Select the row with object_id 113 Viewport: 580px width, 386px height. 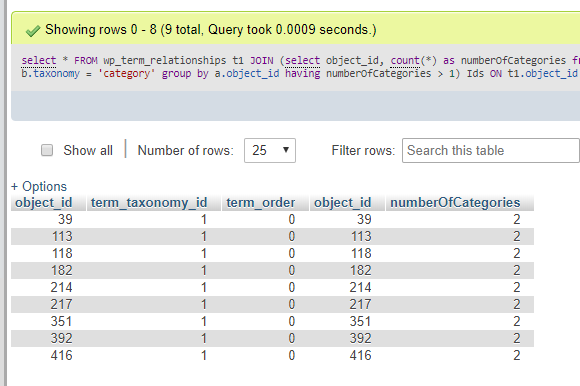click(x=272, y=237)
